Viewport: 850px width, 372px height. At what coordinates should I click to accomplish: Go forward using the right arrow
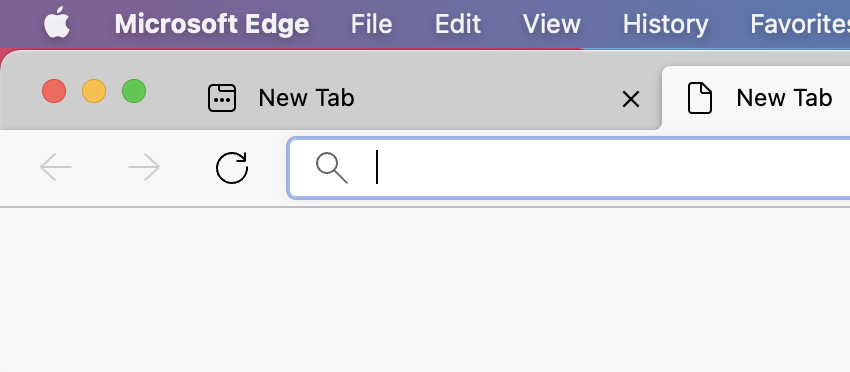[x=144, y=167]
